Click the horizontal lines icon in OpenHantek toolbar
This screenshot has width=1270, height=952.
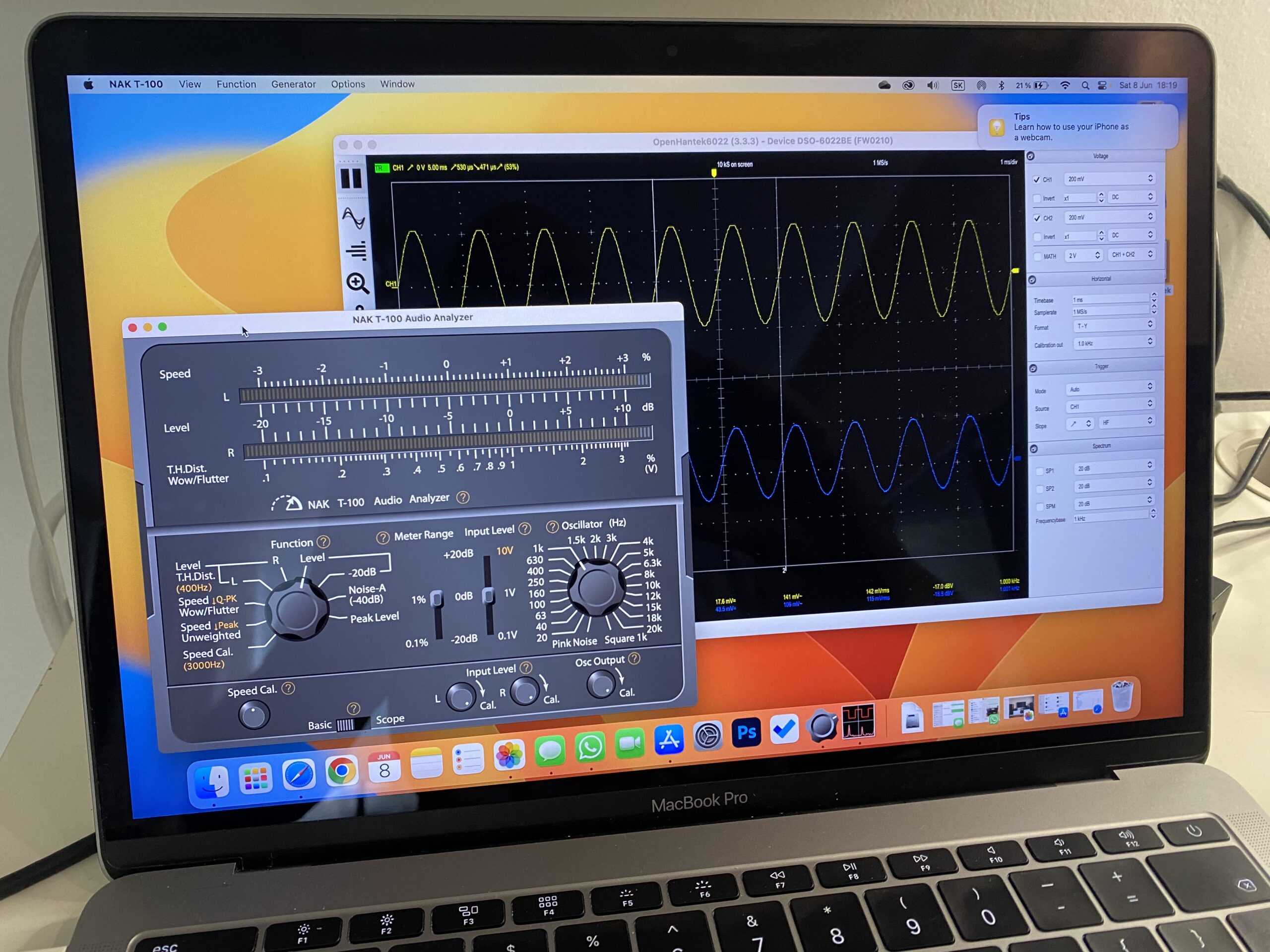(x=356, y=251)
